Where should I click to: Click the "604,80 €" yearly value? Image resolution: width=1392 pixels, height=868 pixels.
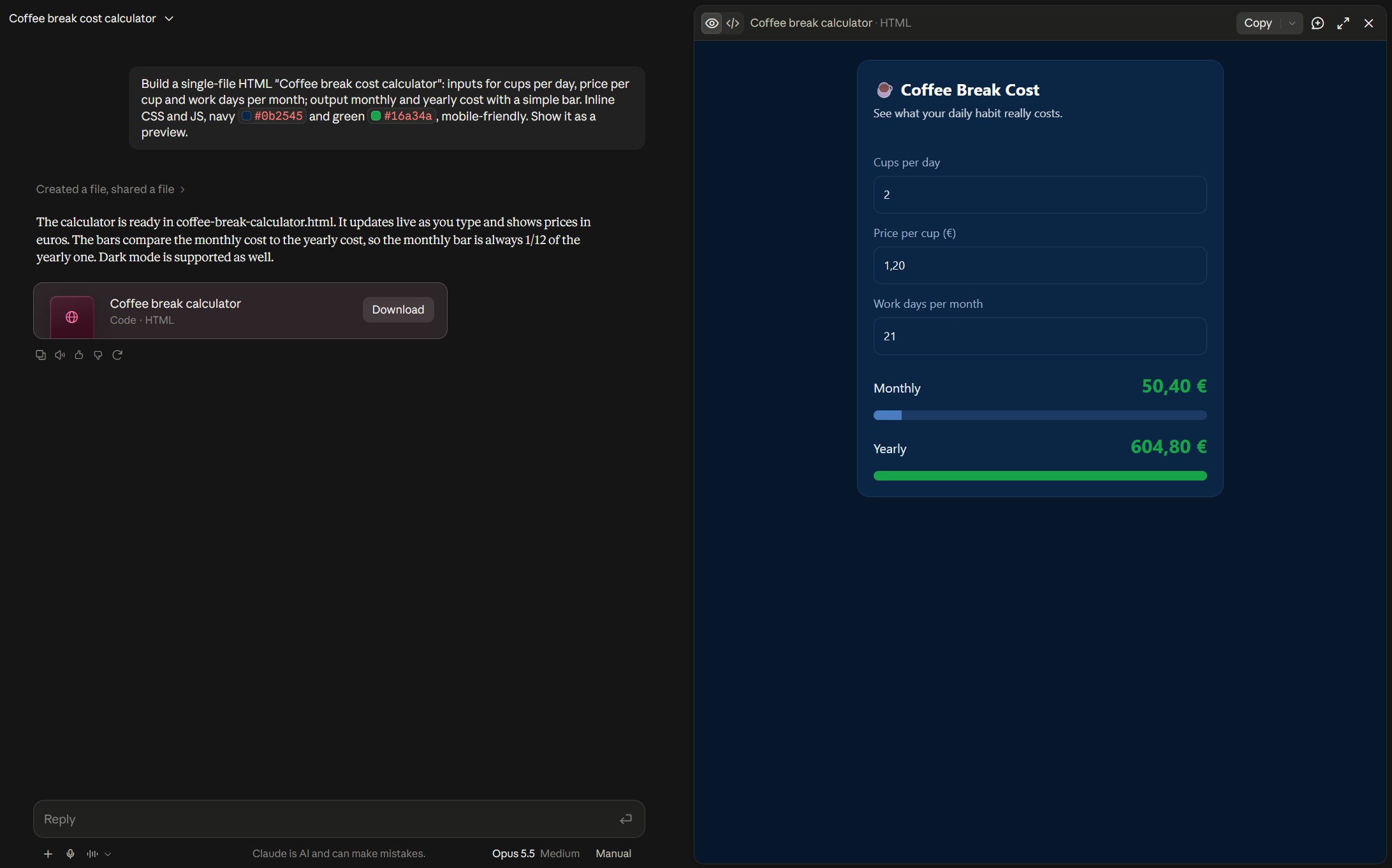1168,447
